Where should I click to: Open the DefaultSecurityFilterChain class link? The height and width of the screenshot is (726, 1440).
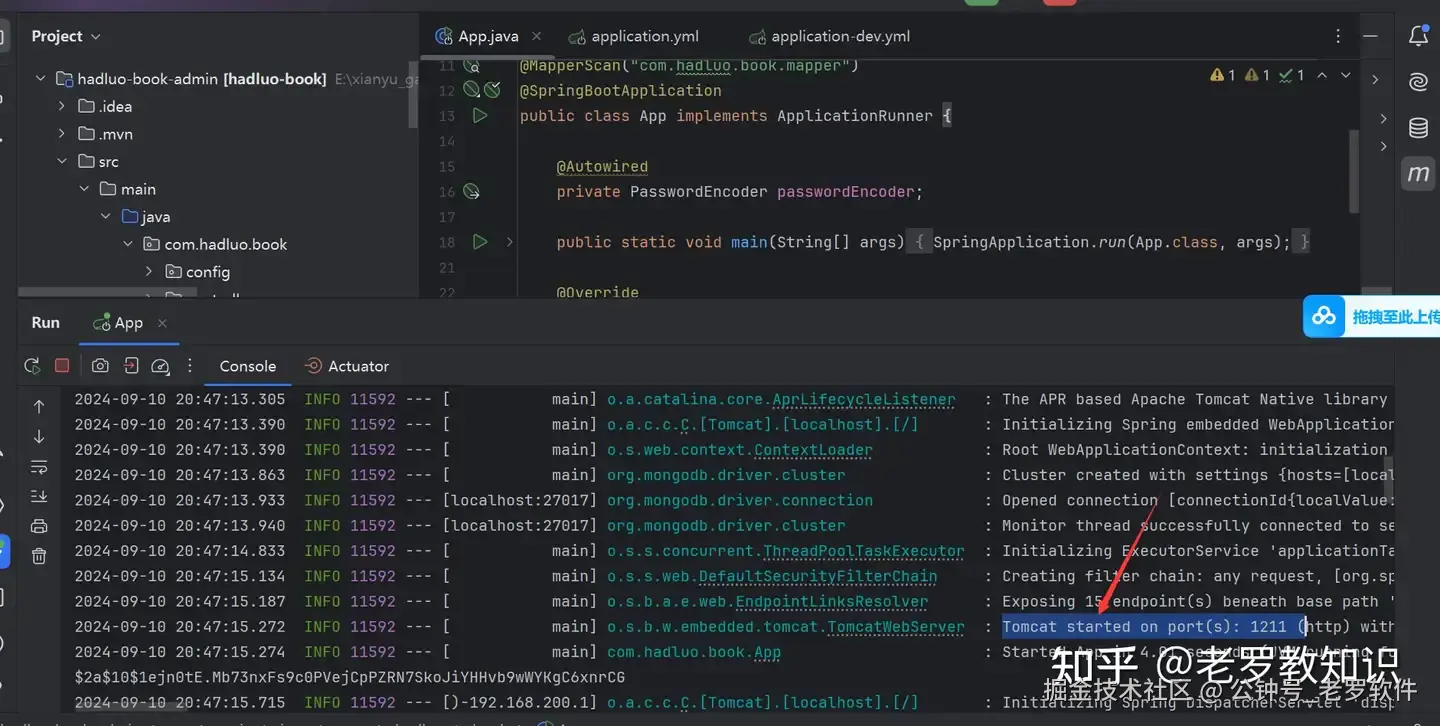[818, 576]
